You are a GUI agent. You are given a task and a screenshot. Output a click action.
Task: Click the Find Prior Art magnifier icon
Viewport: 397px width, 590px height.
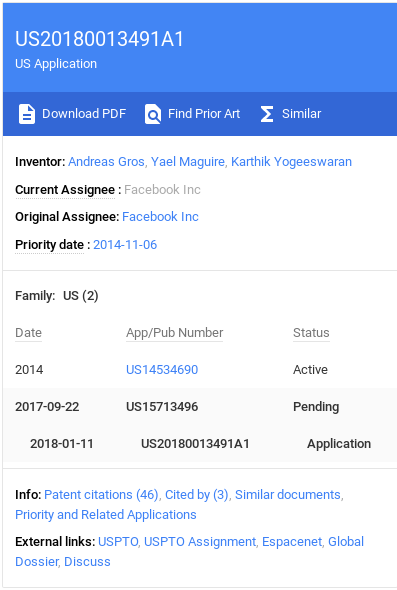click(153, 114)
